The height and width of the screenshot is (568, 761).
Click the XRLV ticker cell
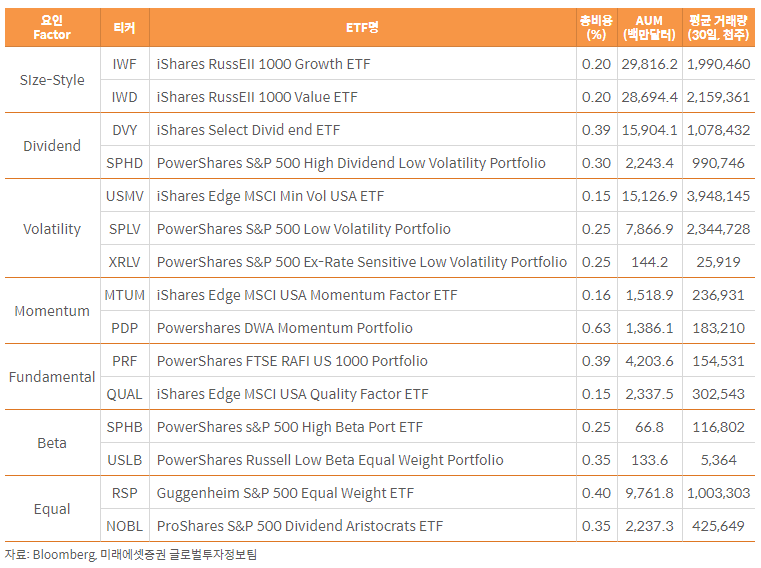pyautogui.click(x=124, y=262)
